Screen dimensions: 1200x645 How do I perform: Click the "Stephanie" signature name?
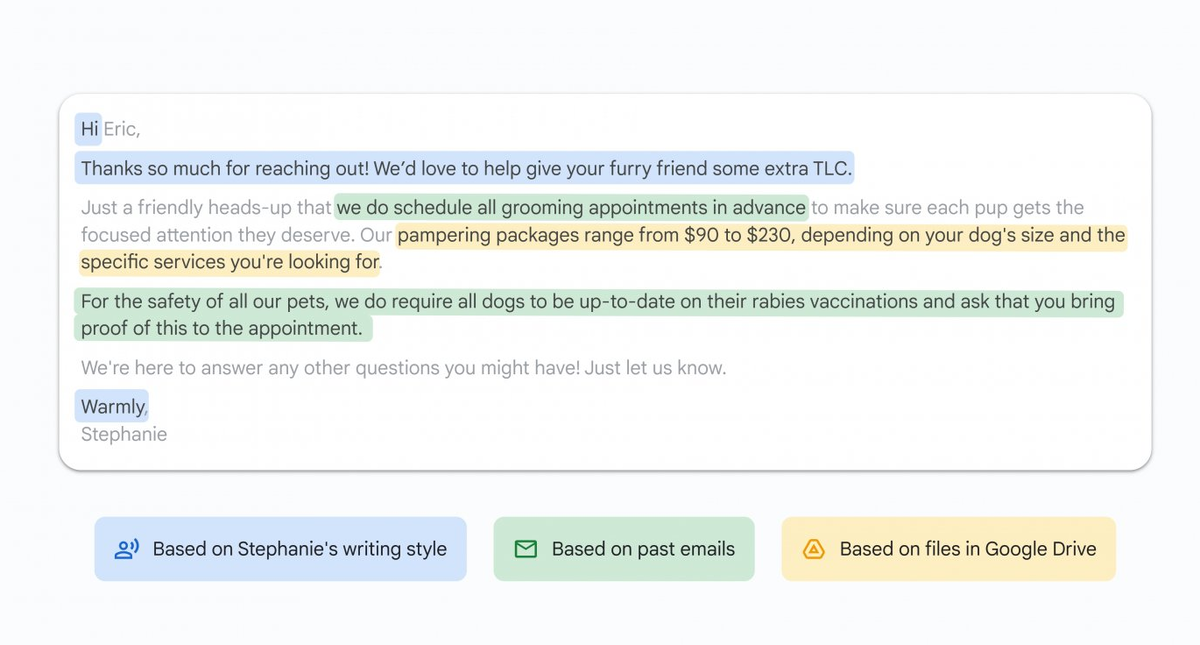124,434
